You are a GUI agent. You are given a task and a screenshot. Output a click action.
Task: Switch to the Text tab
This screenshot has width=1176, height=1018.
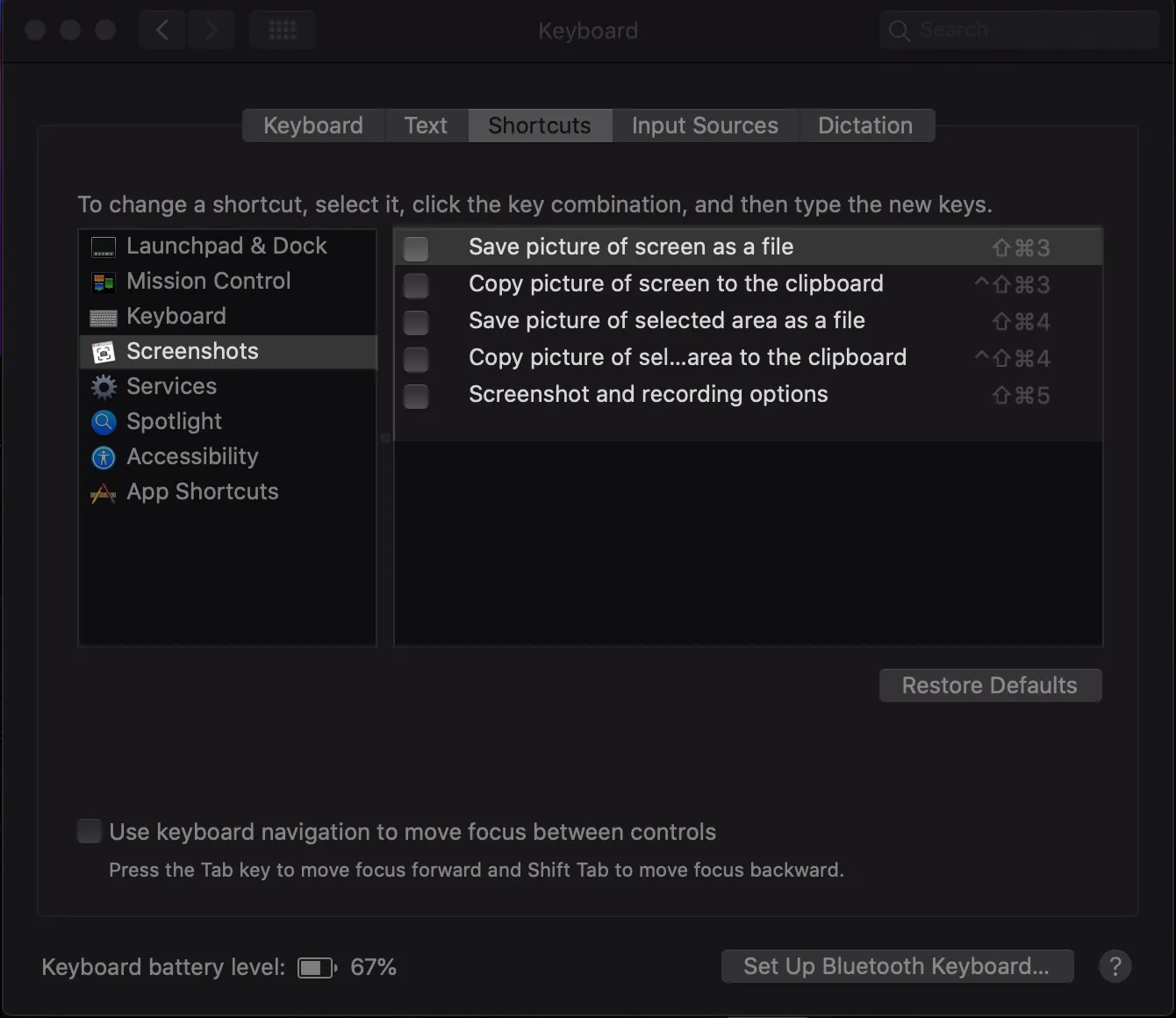click(426, 125)
